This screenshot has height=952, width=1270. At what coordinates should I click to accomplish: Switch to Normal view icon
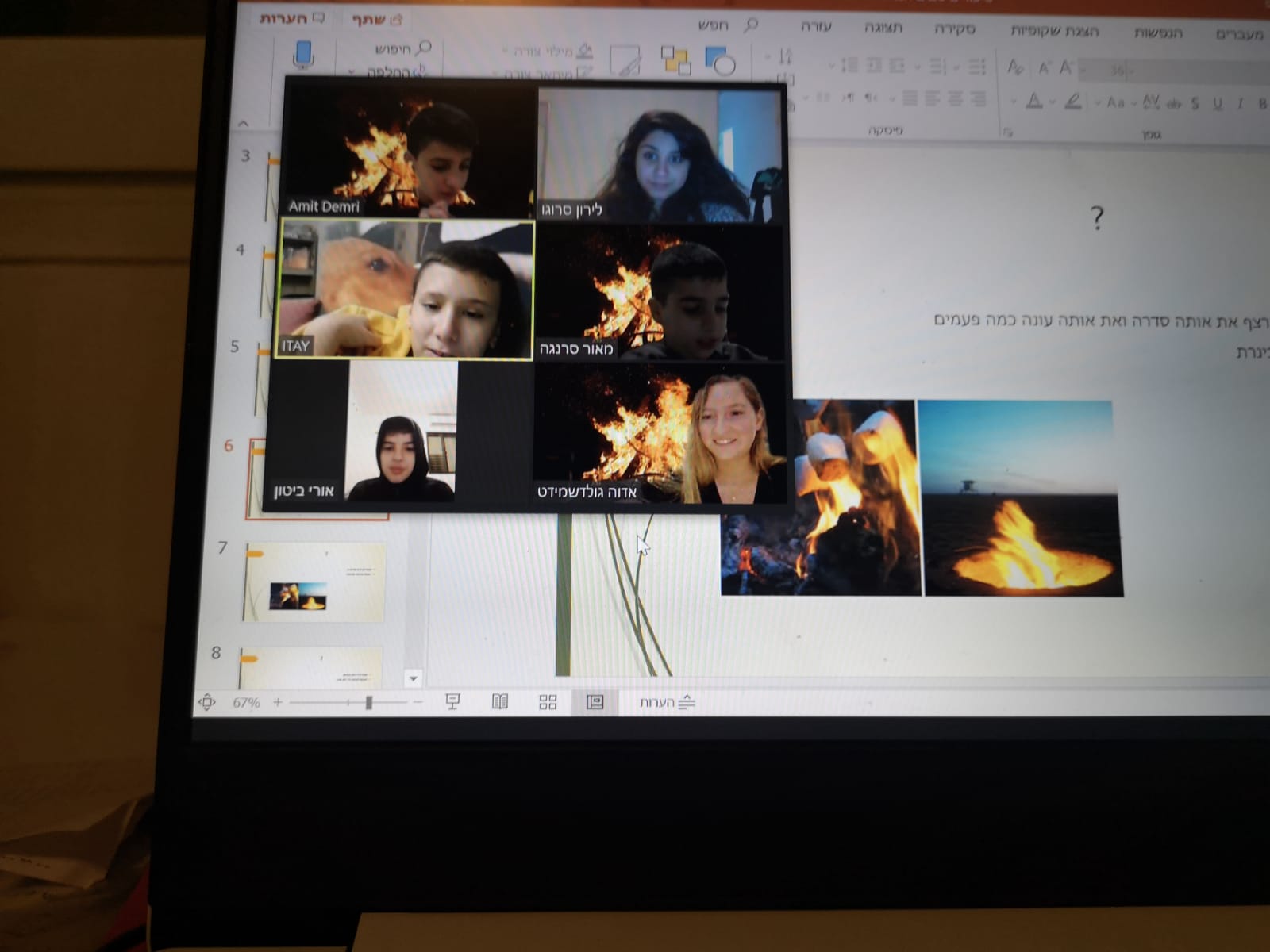coord(595,702)
